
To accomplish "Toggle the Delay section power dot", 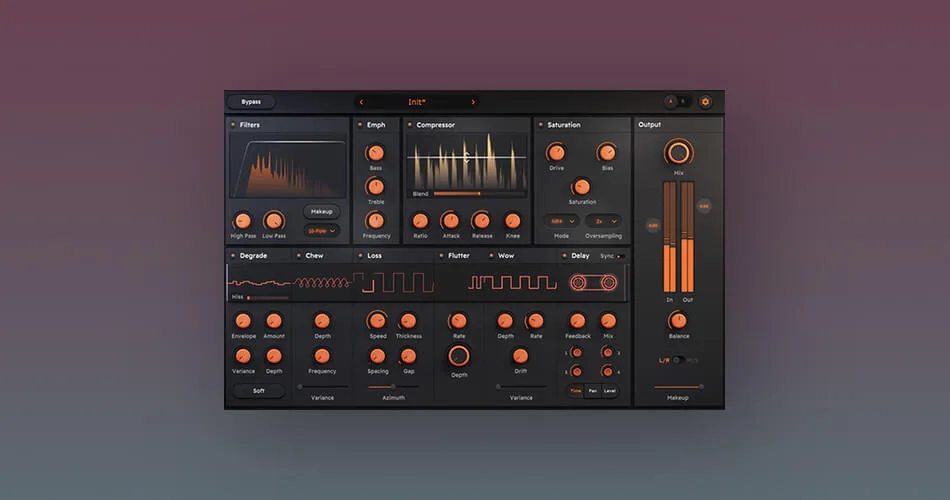I will pyautogui.click(x=564, y=256).
